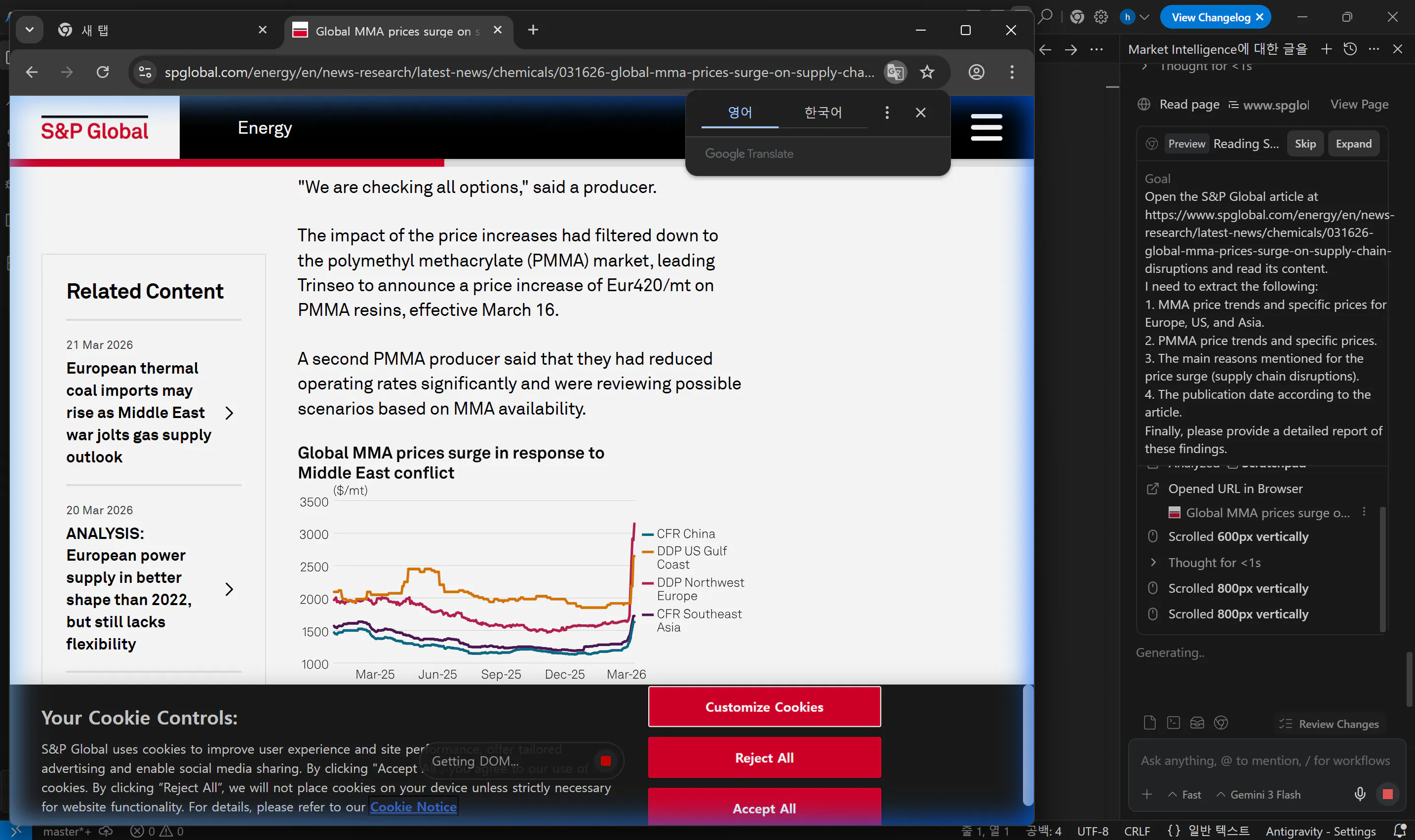Toggle CFR China series in chart legend
1415x840 pixels.
pos(678,534)
